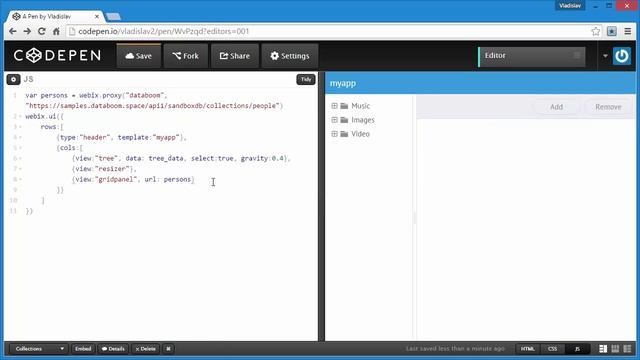Expand the Music folder node

(334, 106)
